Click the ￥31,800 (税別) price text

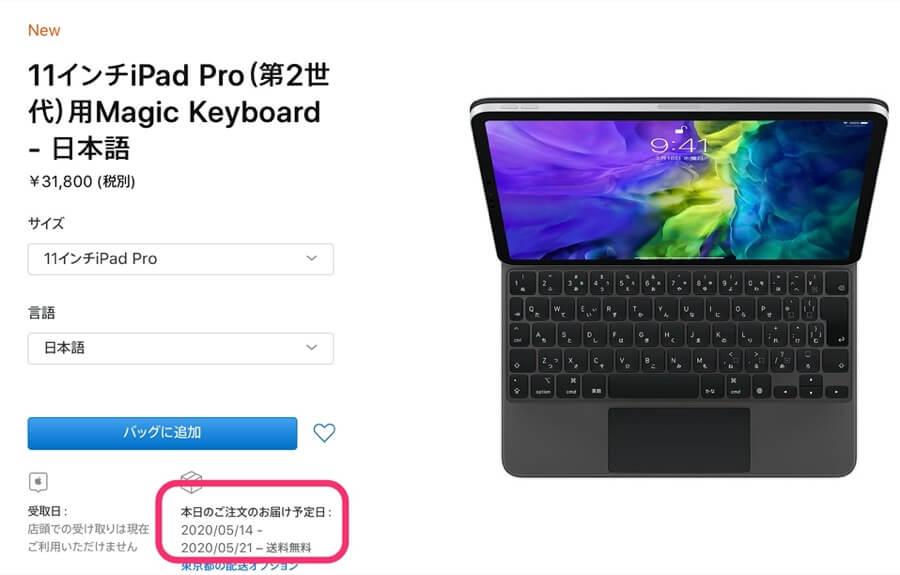(82, 182)
